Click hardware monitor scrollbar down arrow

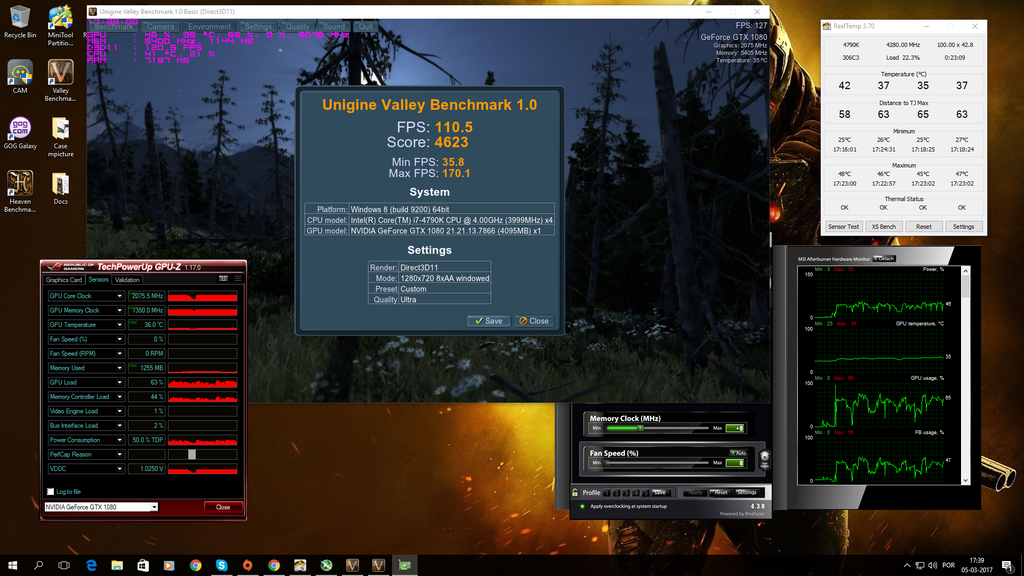point(965,481)
